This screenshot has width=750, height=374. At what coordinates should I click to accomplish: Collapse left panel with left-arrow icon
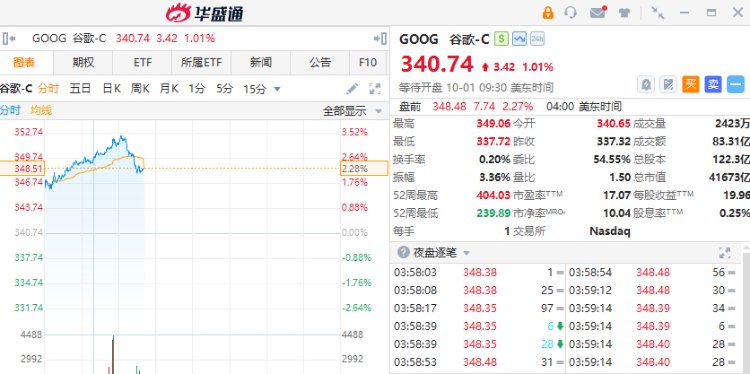[x=9, y=38]
